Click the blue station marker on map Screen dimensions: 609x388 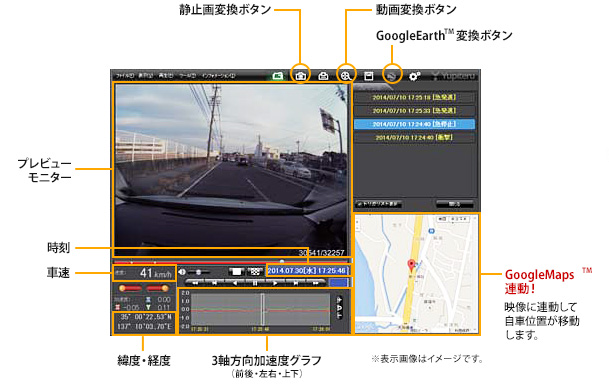pyautogui.click(x=431, y=231)
